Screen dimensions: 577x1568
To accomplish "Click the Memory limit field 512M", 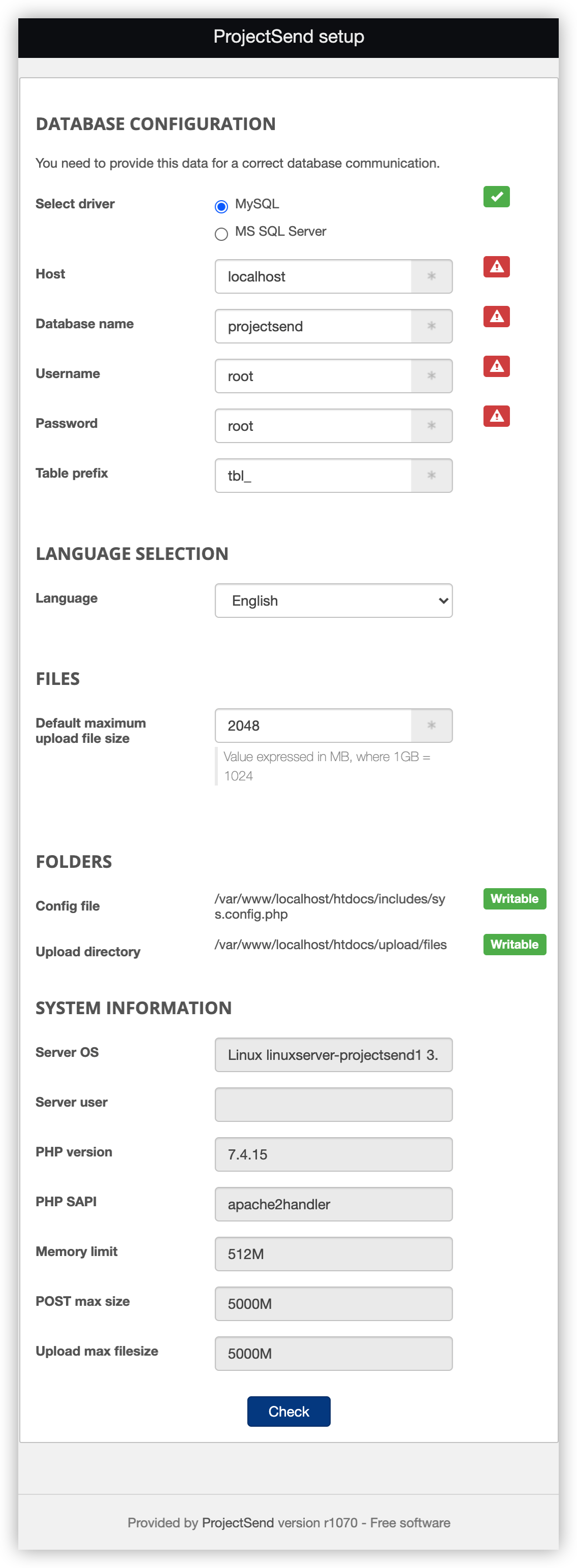I will point(334,1254).
